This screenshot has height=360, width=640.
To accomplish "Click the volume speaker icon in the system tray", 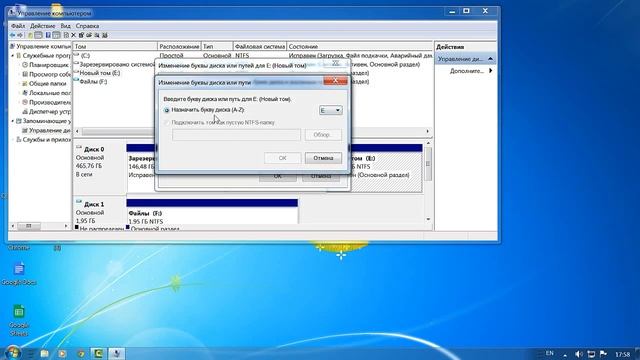I will pos(578,354).
